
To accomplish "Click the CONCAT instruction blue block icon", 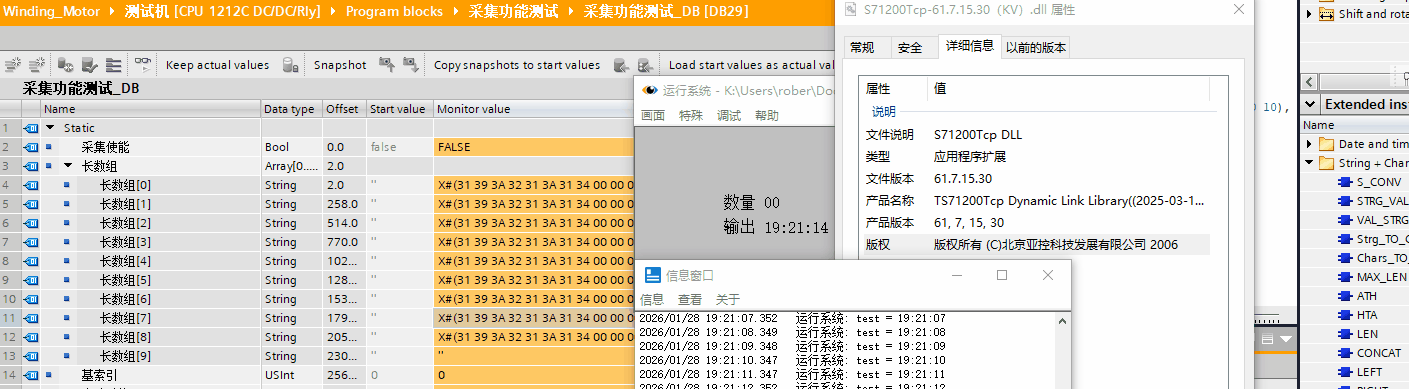I will tap(1344, 353).
